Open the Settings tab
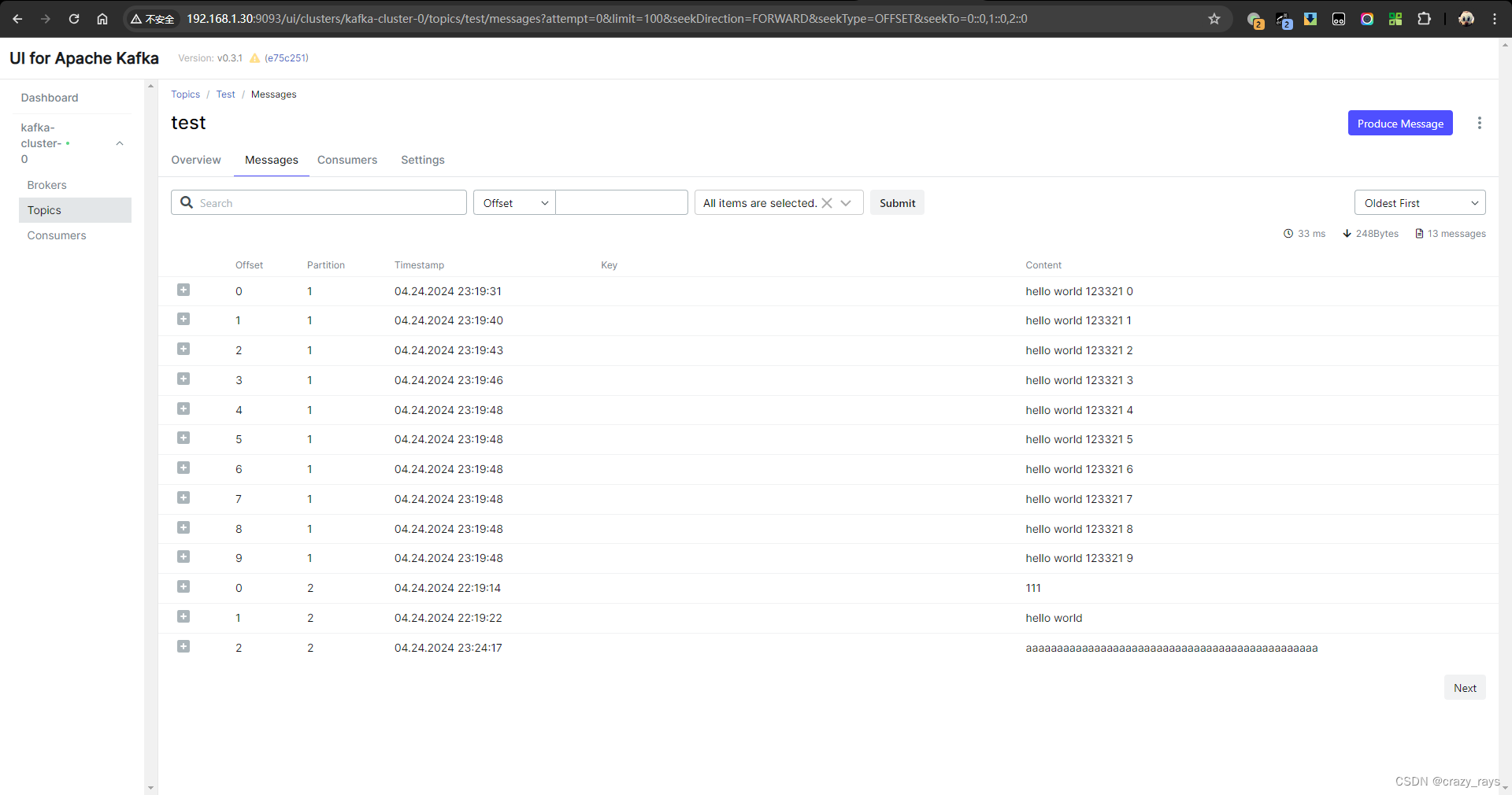 coord(423,160)
